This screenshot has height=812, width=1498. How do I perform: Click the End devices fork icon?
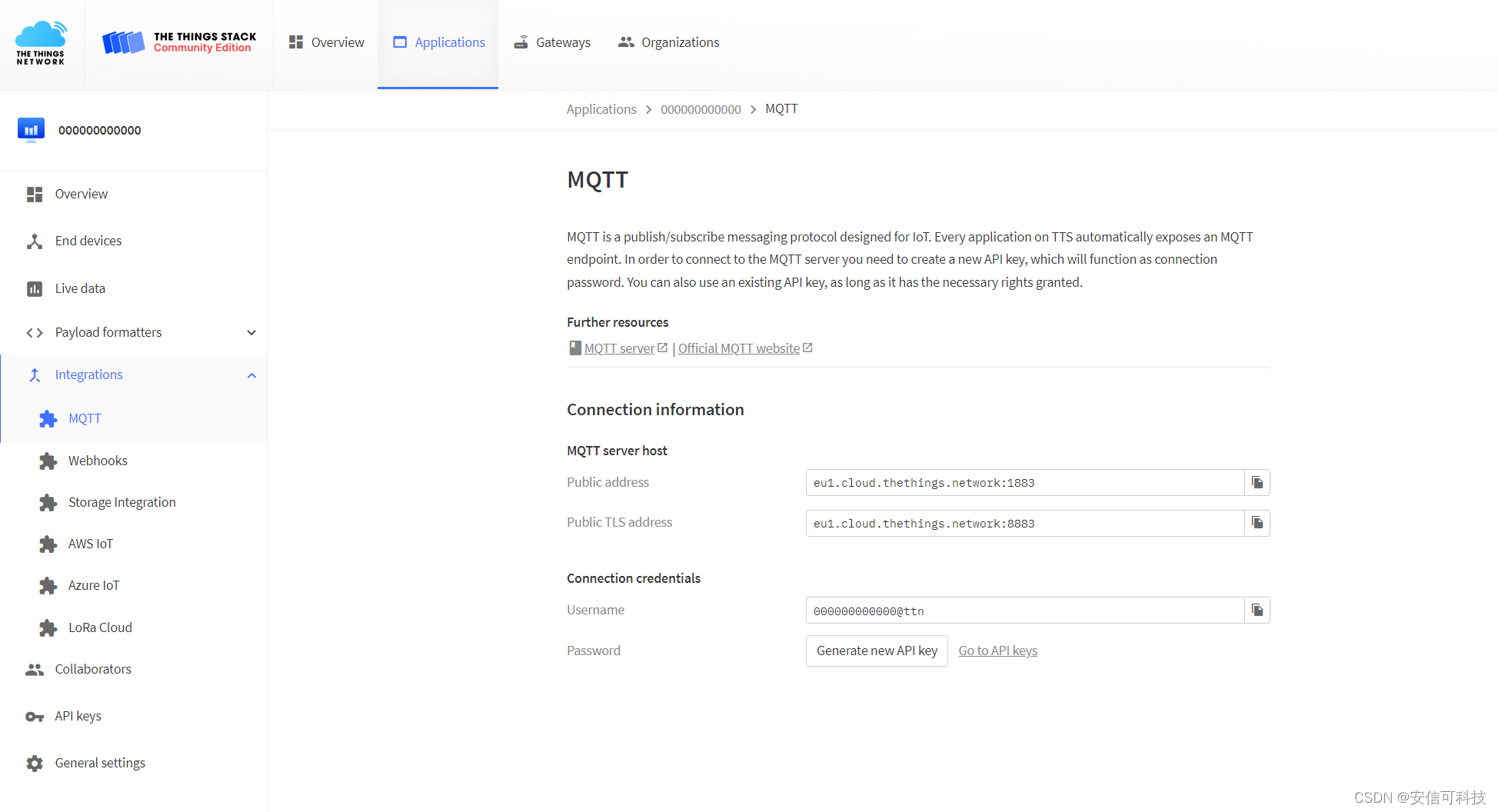(35, 241)
